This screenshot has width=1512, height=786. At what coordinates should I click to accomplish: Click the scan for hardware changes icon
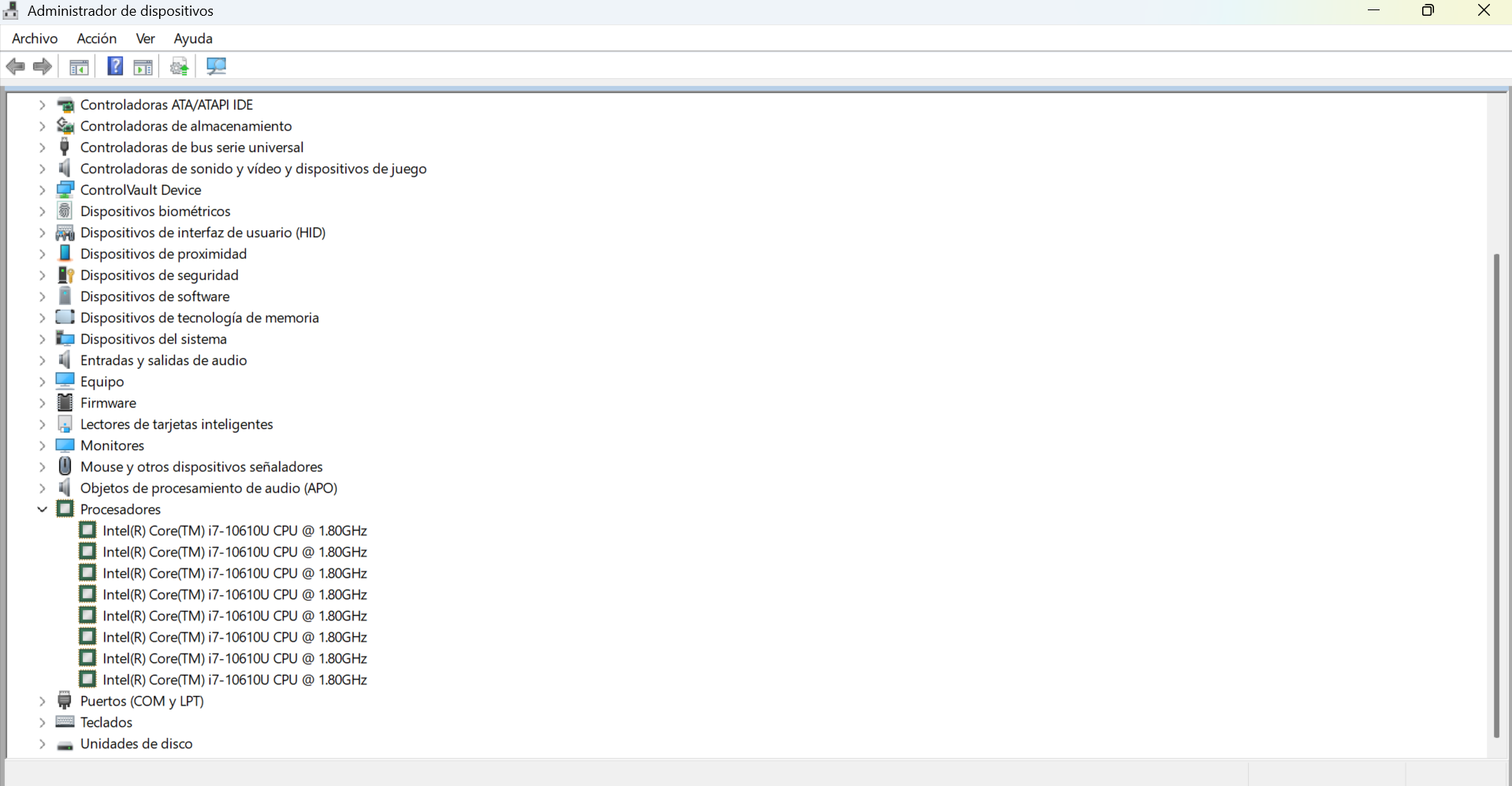[216, 67]
